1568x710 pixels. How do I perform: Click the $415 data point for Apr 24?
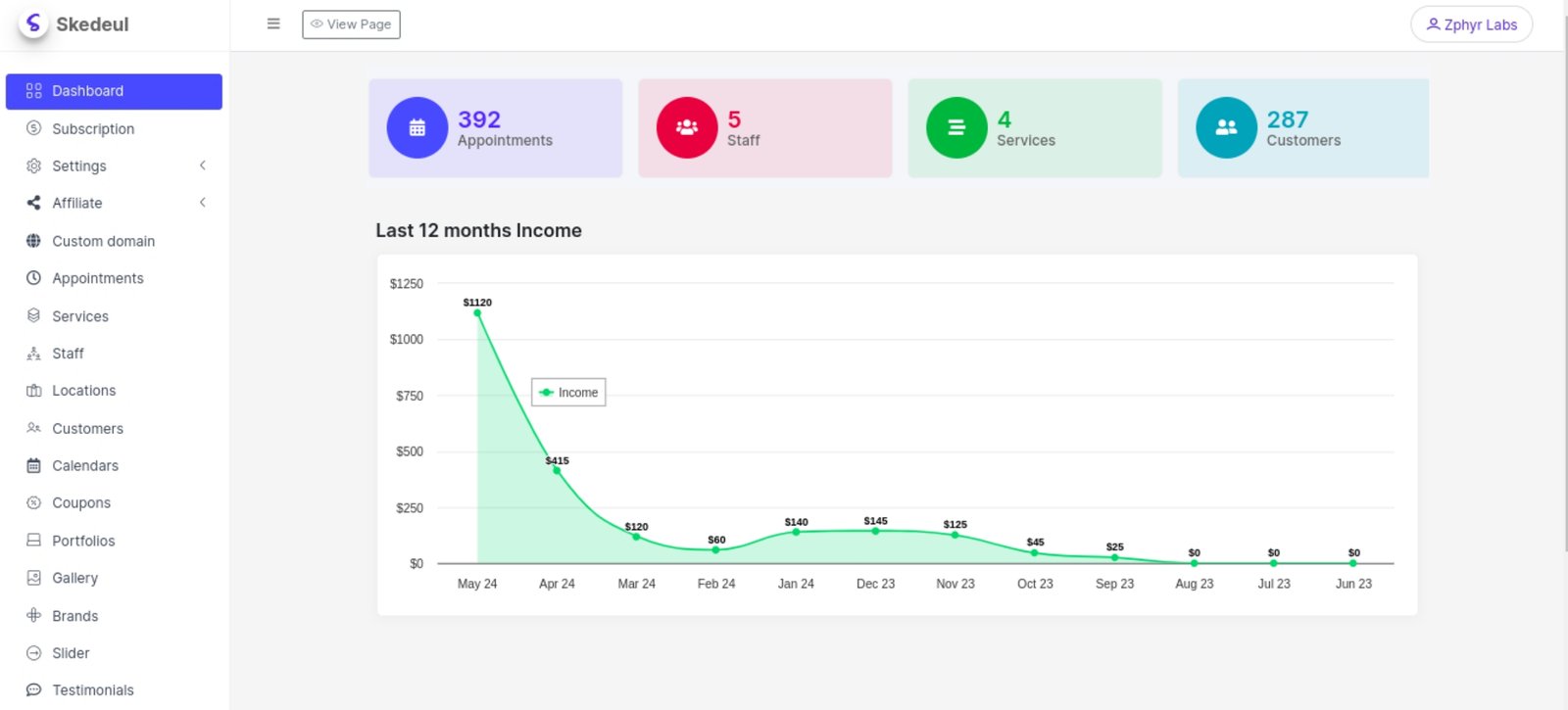click(x=557, y=471)
